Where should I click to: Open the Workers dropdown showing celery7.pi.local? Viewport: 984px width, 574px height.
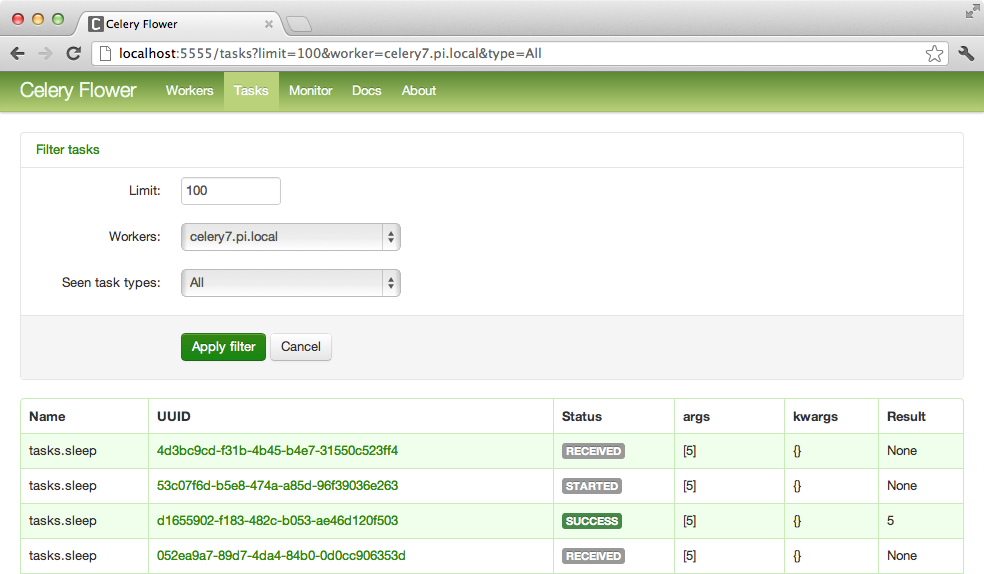[291, 237]
